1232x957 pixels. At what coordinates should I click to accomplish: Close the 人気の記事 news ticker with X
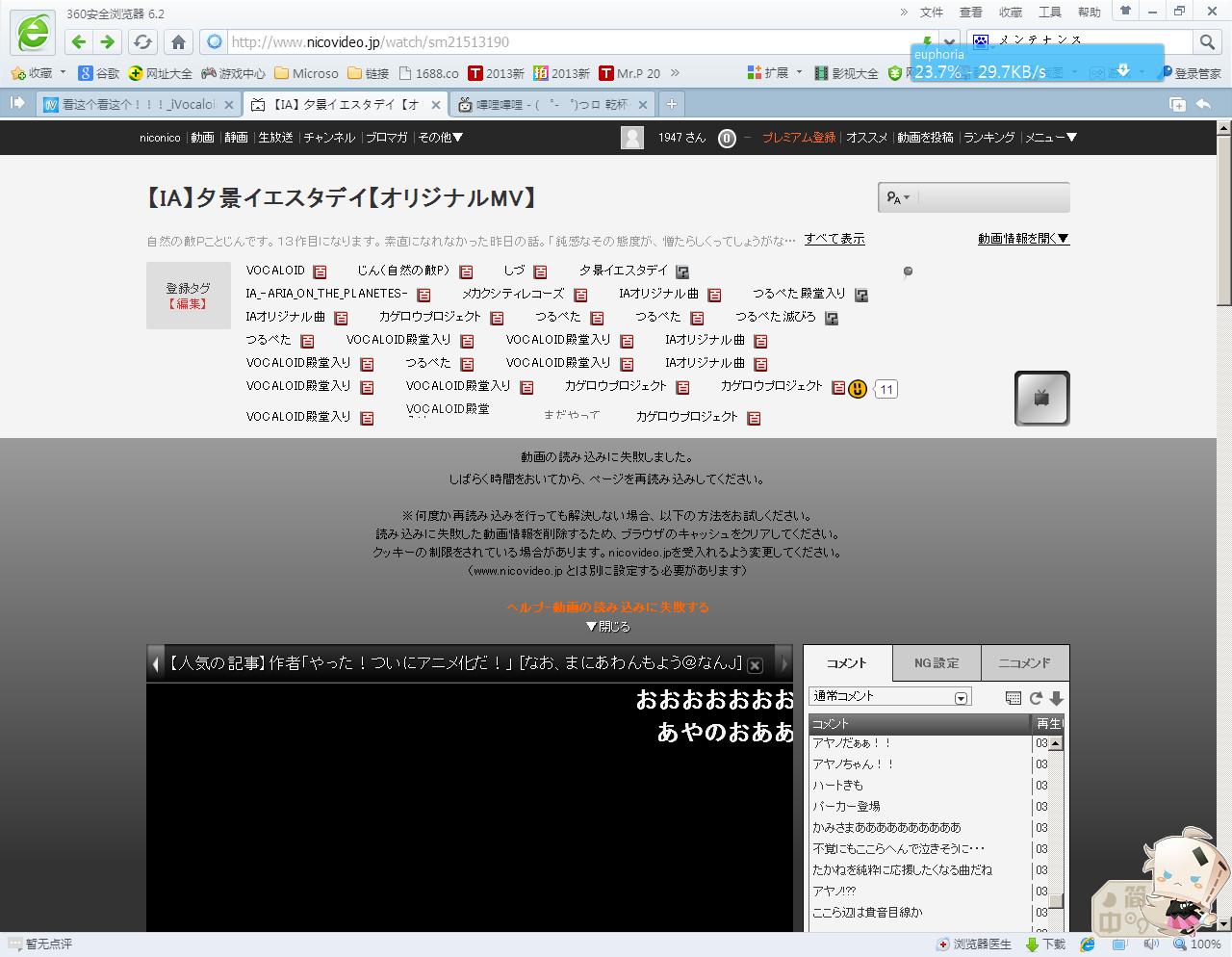756,664
